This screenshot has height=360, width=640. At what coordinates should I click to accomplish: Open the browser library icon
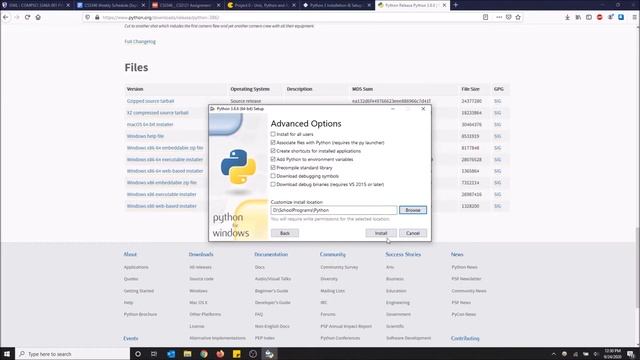point(578,17)
